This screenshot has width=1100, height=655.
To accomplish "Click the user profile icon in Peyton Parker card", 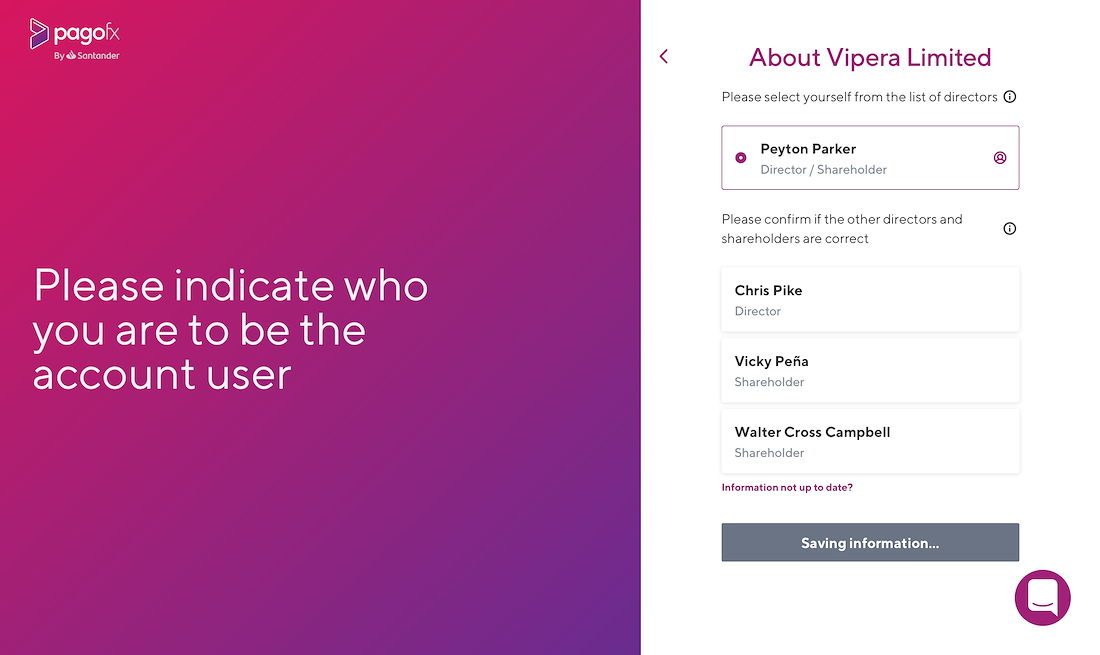I will (1000, 158).
